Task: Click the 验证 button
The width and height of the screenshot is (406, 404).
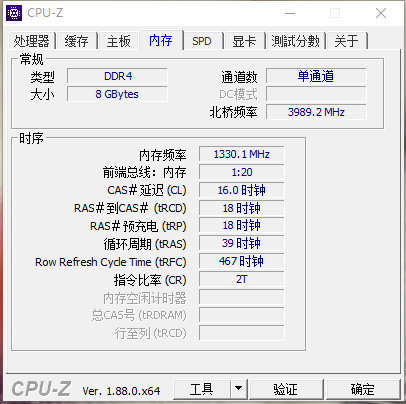Action: click(x=286, y=389)
